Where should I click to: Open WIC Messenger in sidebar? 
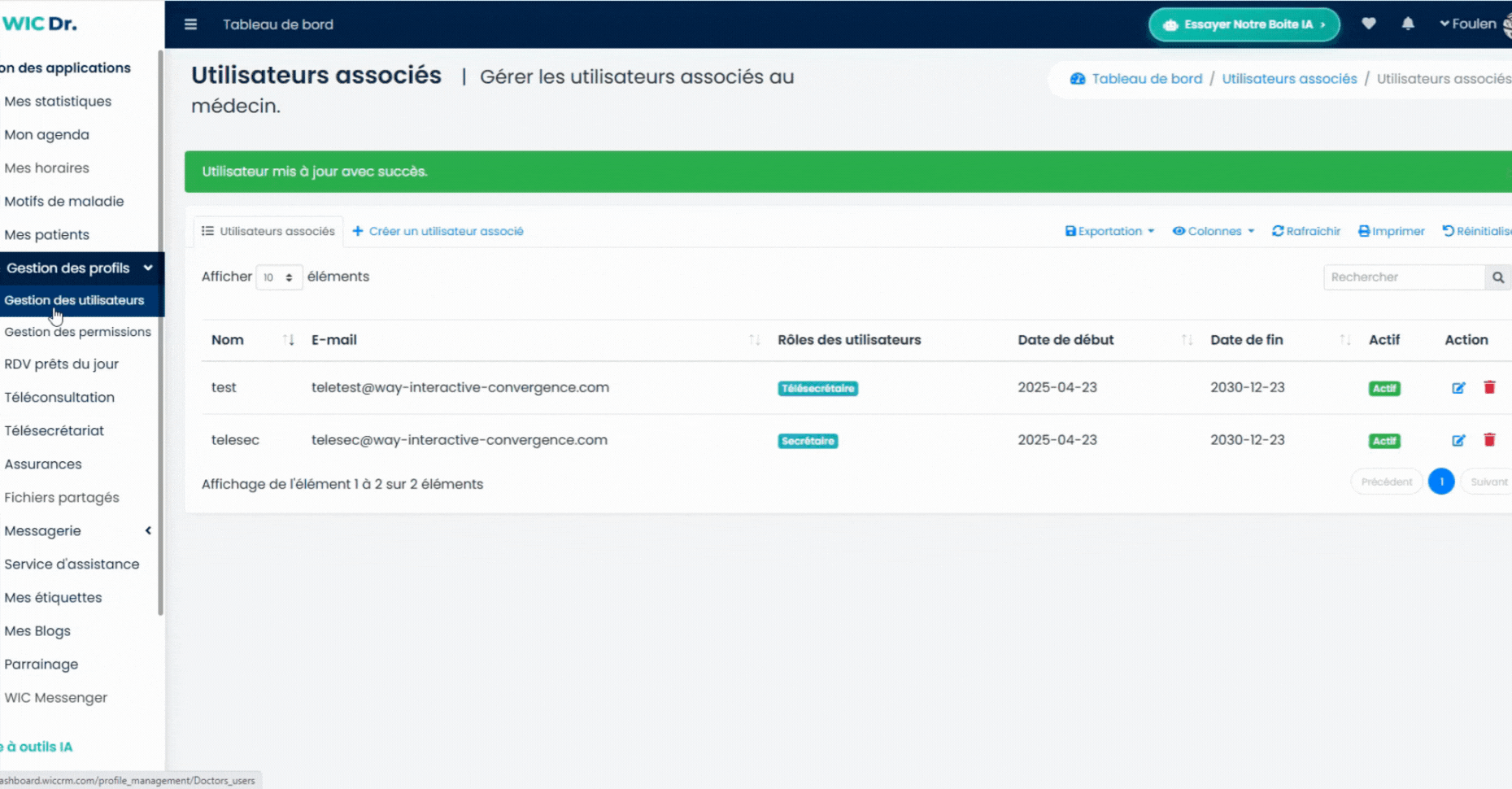coord(55,697)
